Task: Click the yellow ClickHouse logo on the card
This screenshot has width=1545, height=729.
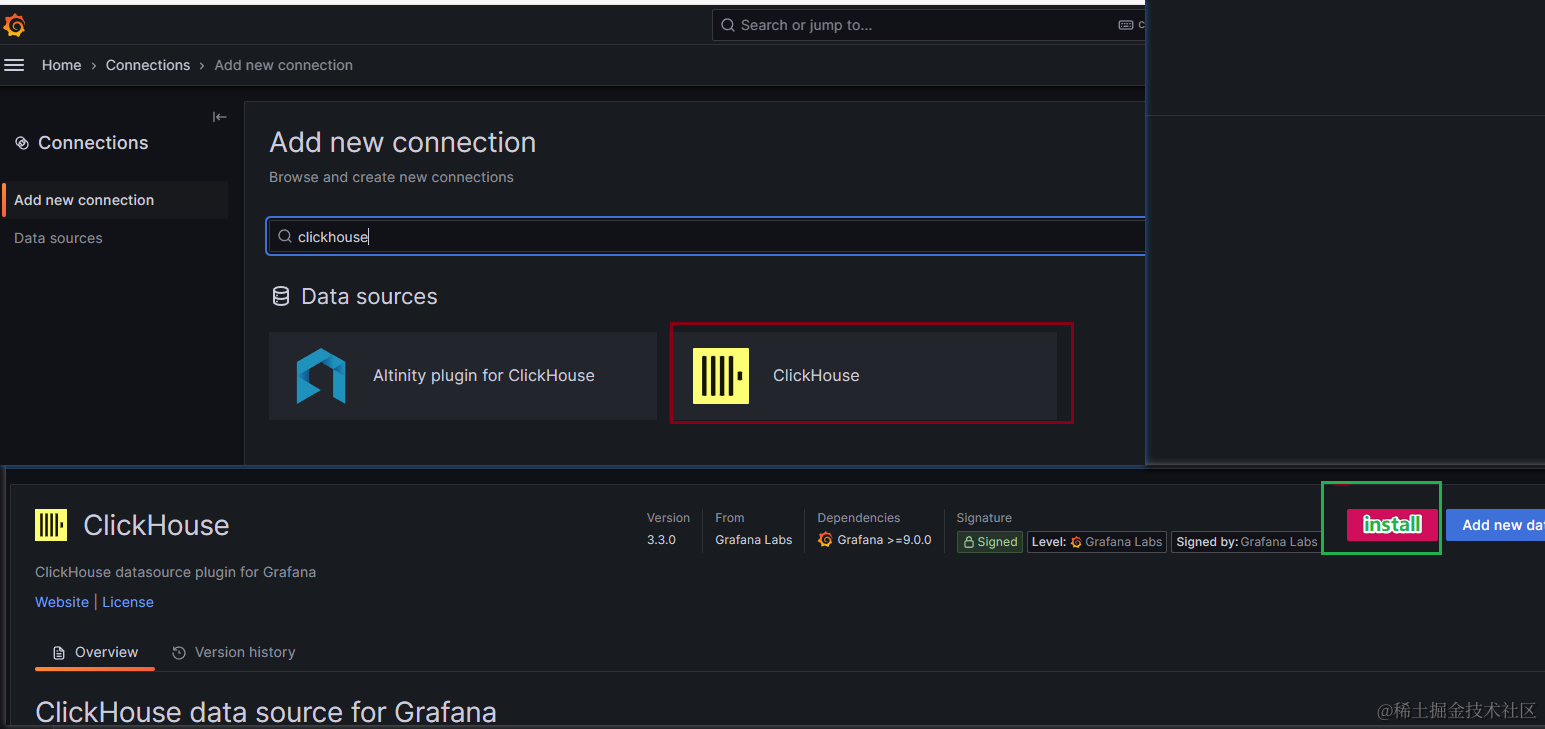Action: (721, 376)
